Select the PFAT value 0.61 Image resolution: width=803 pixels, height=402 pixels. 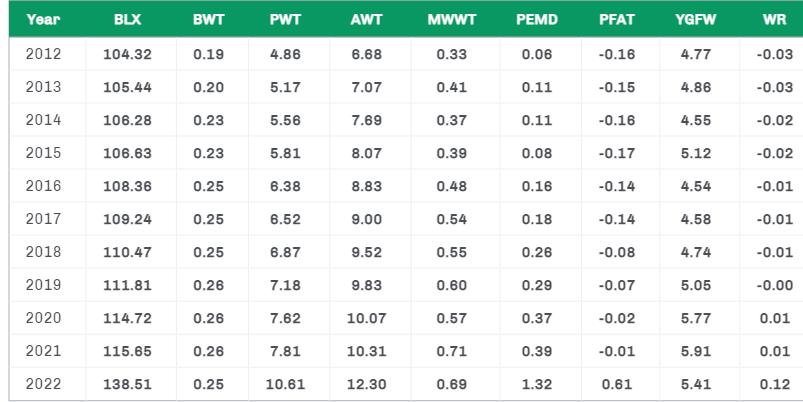(x=617, y=384)
